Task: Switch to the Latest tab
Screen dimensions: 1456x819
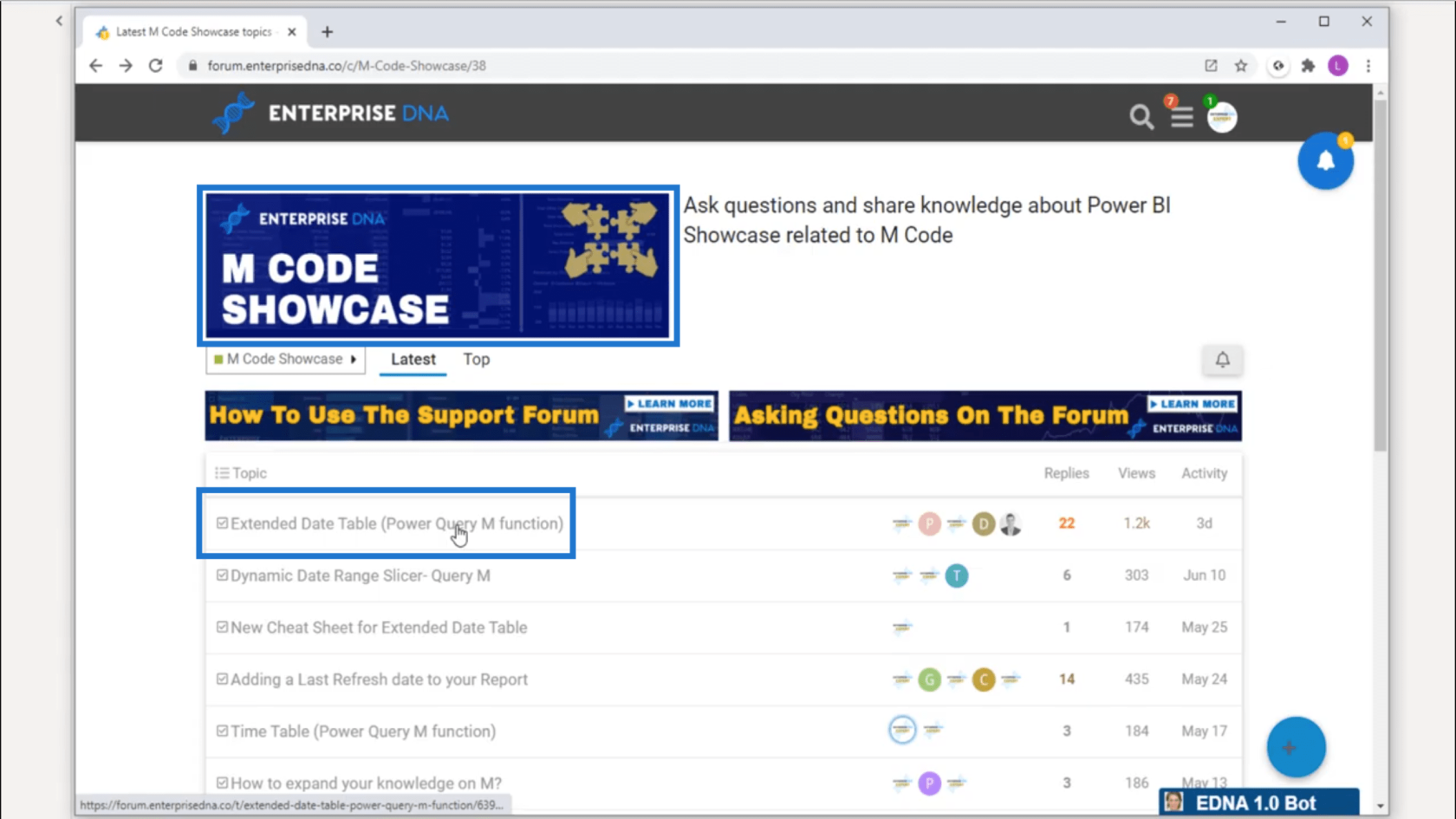Action: coord(413,360)
